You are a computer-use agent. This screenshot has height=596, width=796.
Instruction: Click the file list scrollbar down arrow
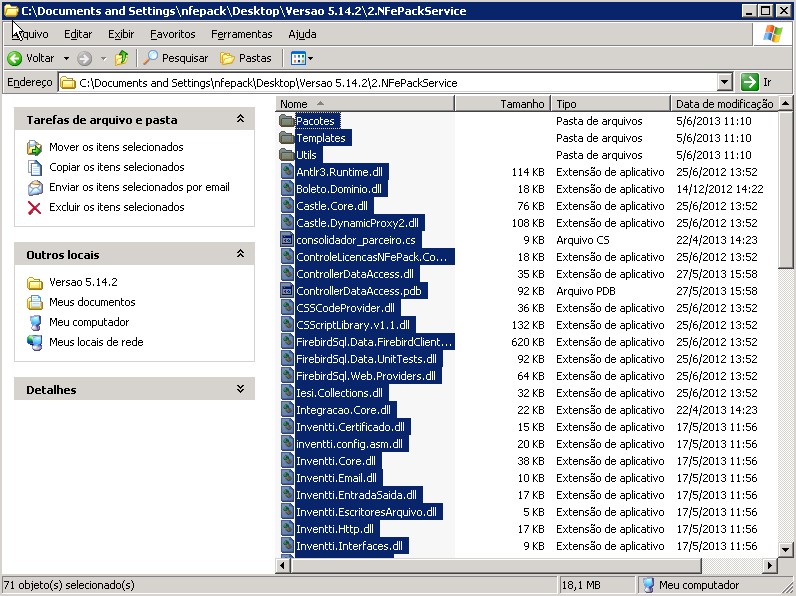coord(786,549)
